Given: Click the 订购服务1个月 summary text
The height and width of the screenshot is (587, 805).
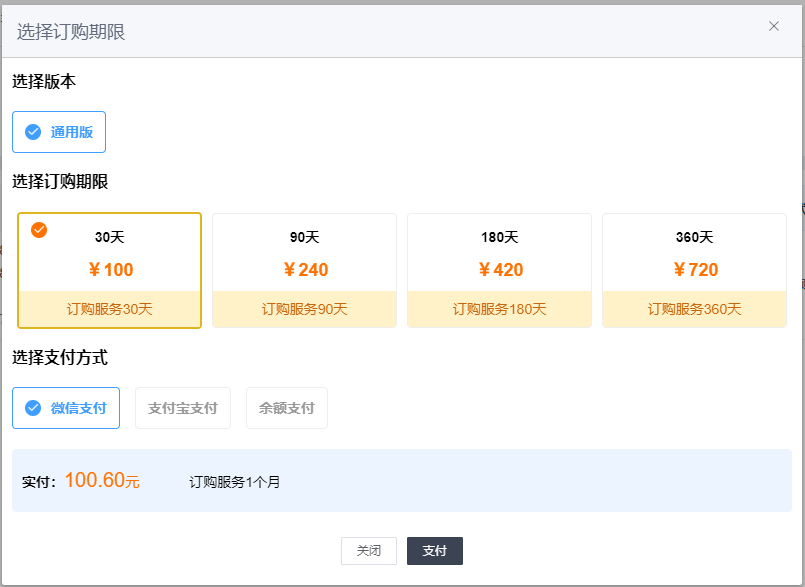Looking at the screenshot, I should point(235,482).
